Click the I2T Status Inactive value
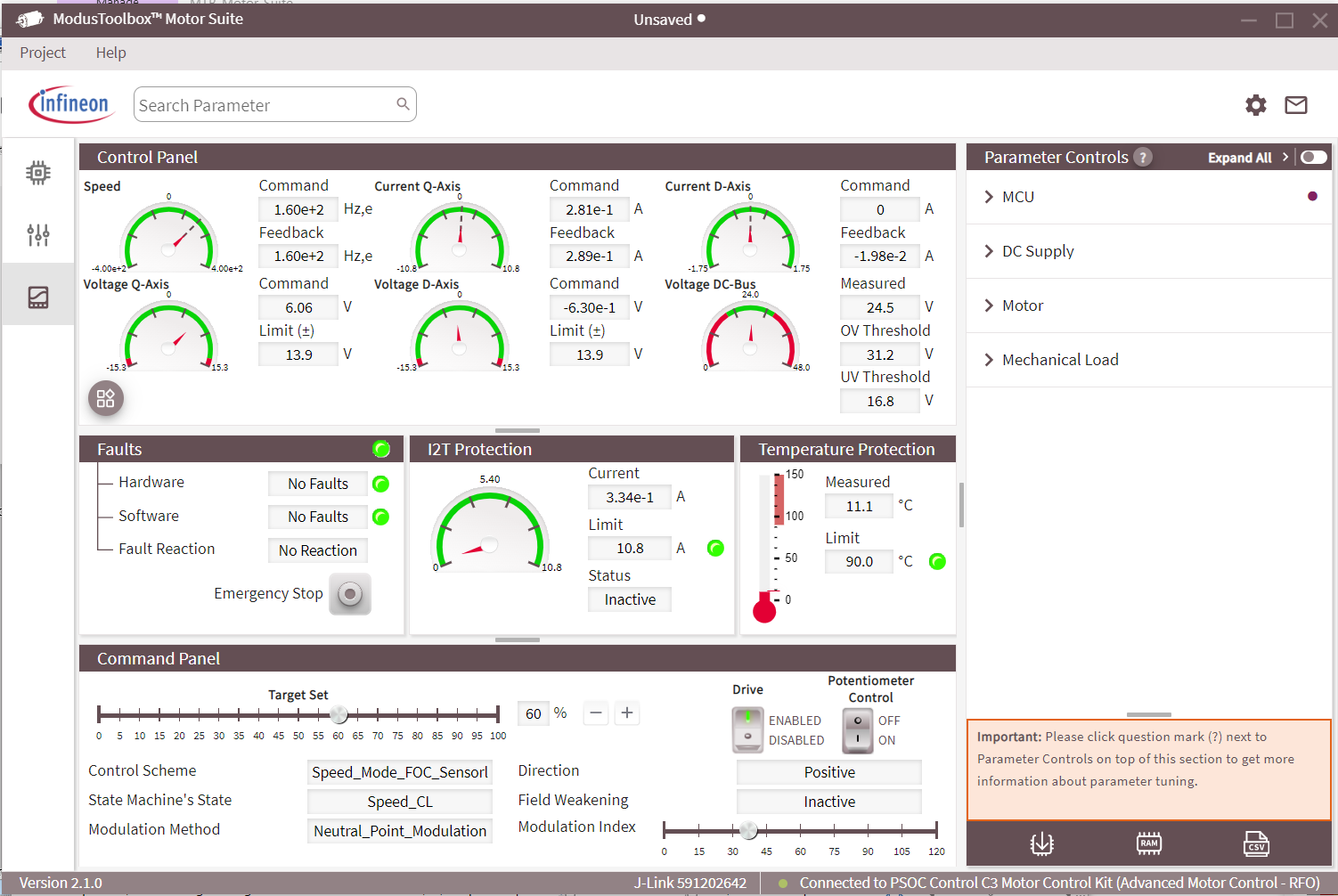This screenshot has width=1338, height=896. click(x=630, y=599)
